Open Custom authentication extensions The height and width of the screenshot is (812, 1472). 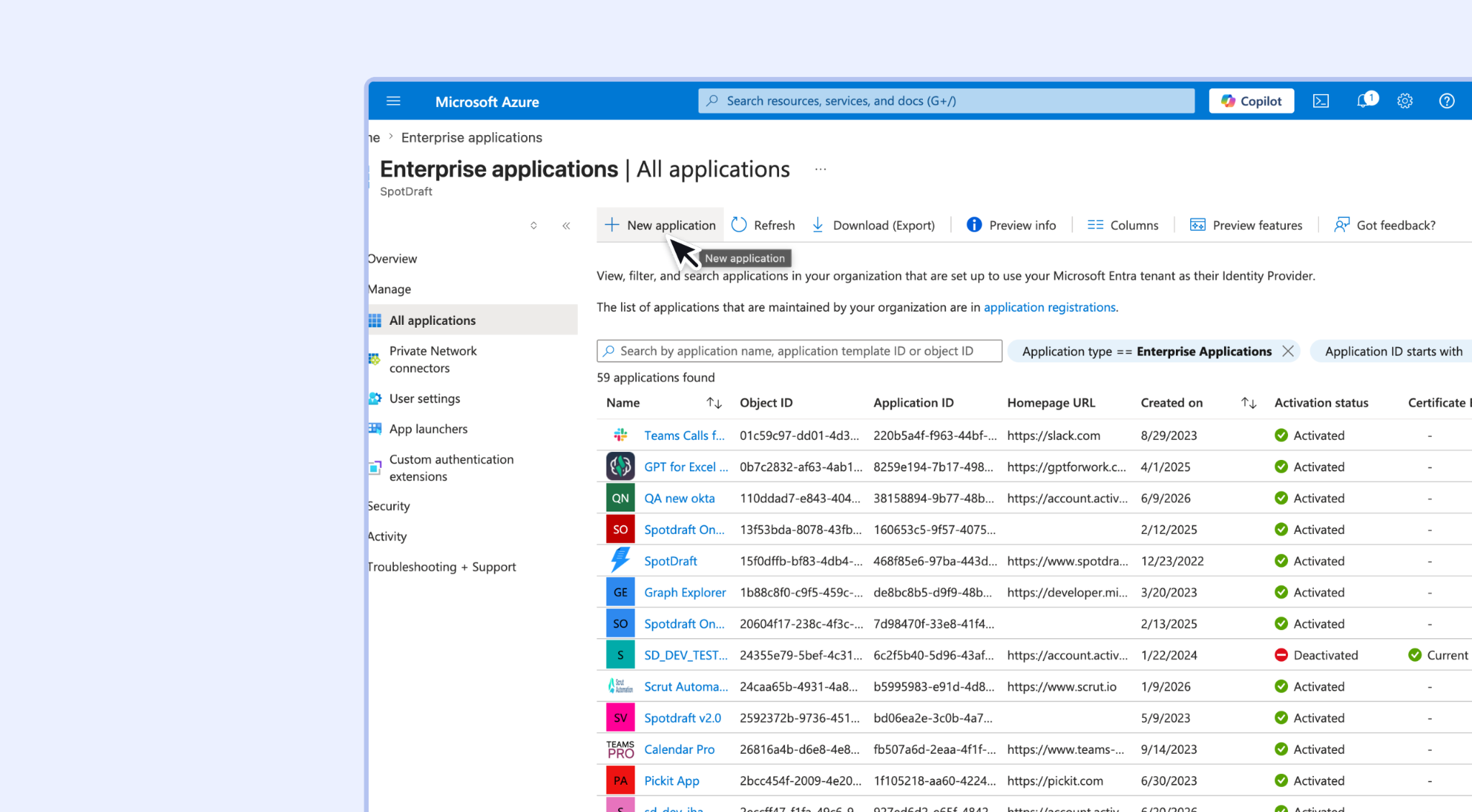point(451,468)
